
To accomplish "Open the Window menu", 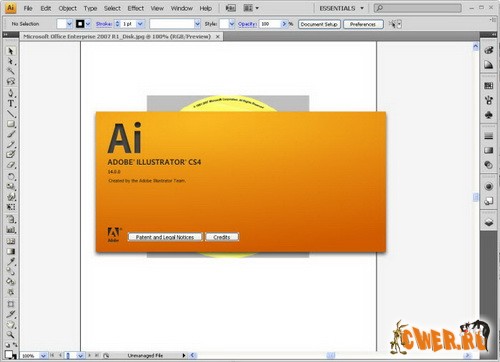I will [182, 8].
